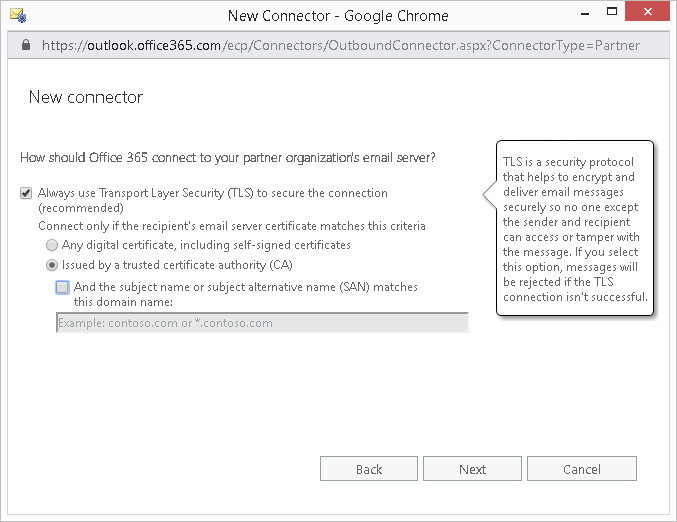Uncheck Always use Transport Layer Security checkbox

click(x=26, y=193)
